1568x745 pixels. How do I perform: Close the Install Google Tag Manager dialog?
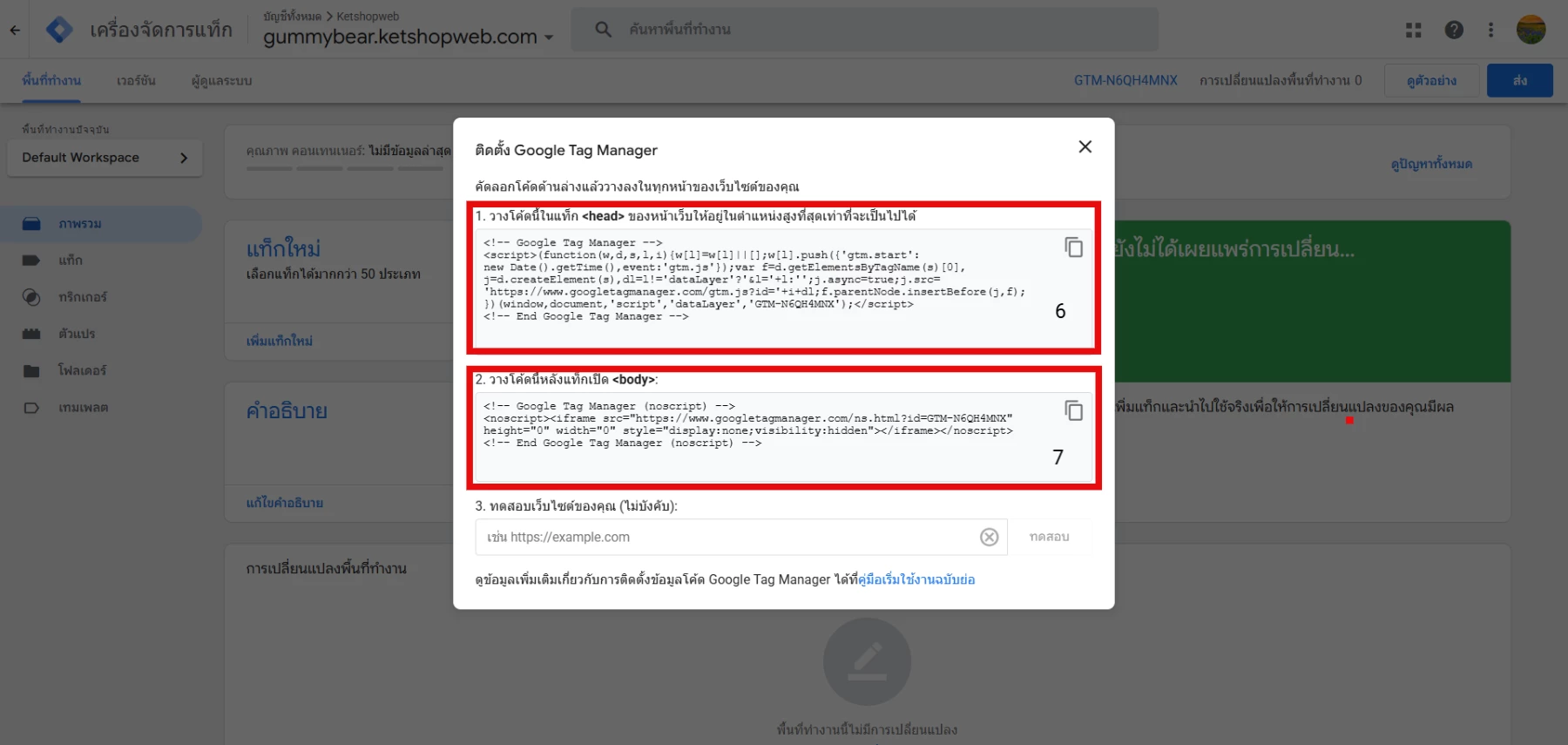coord(1085,146)
